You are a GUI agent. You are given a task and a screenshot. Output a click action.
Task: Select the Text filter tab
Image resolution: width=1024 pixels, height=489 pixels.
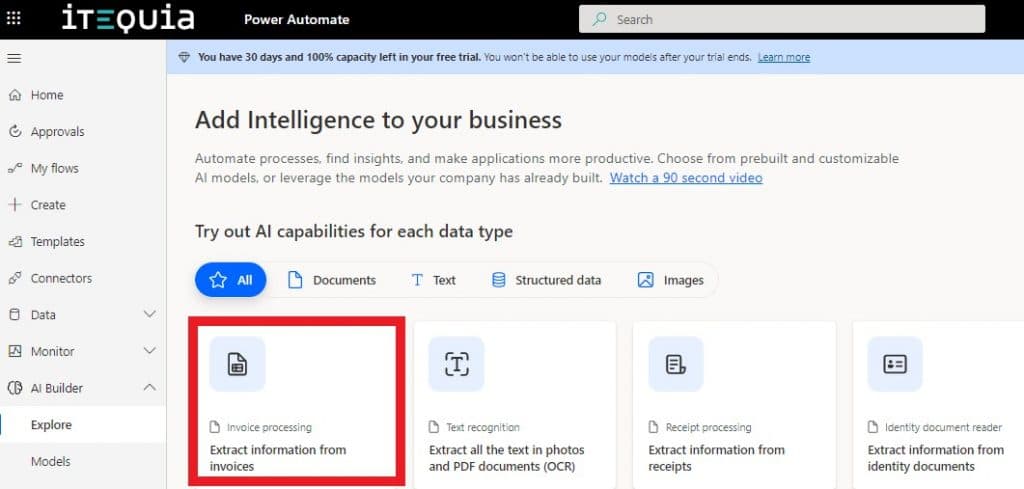coord(433,280)
